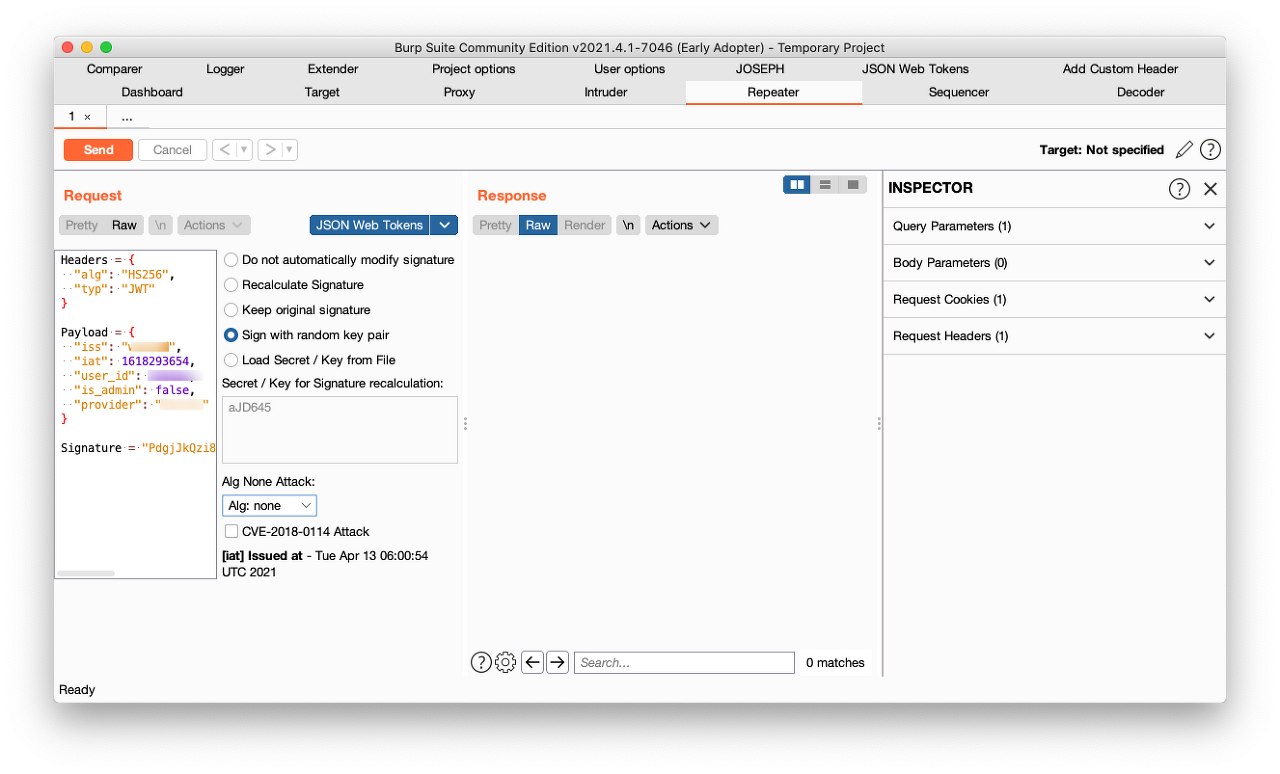
Task: Go to next search match arrow
Action: tap(558, 662)
